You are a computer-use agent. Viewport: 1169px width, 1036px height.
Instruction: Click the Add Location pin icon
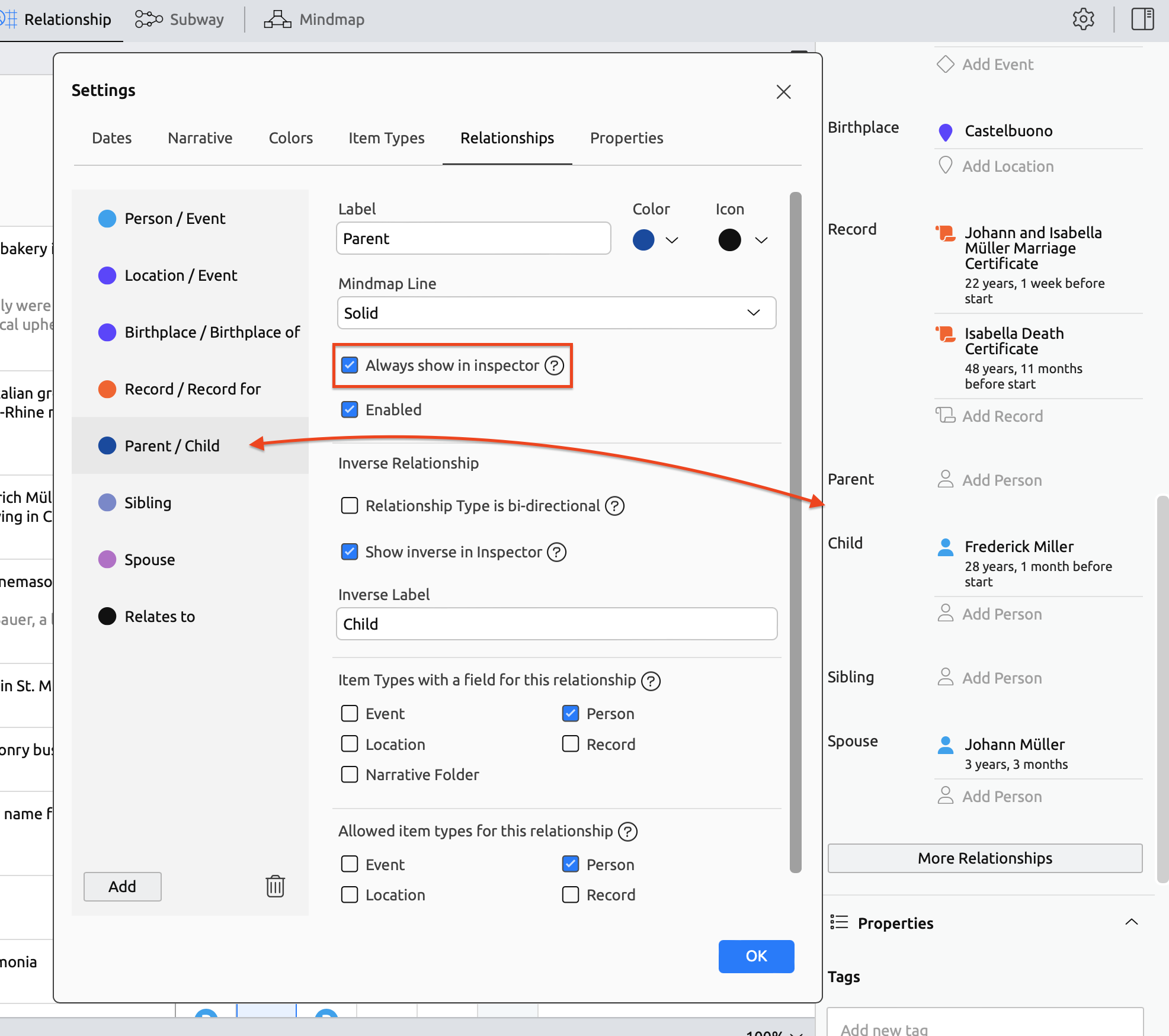(946, 165)
